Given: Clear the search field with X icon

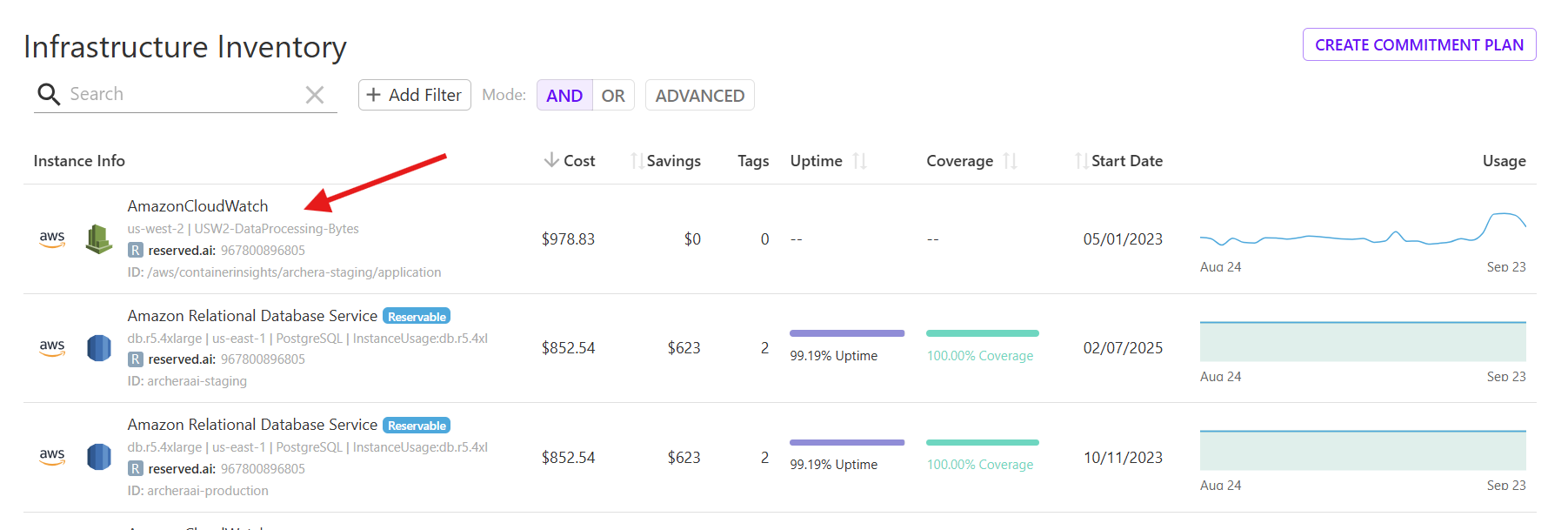Looking at the screenshot, I should coord(315,95).
